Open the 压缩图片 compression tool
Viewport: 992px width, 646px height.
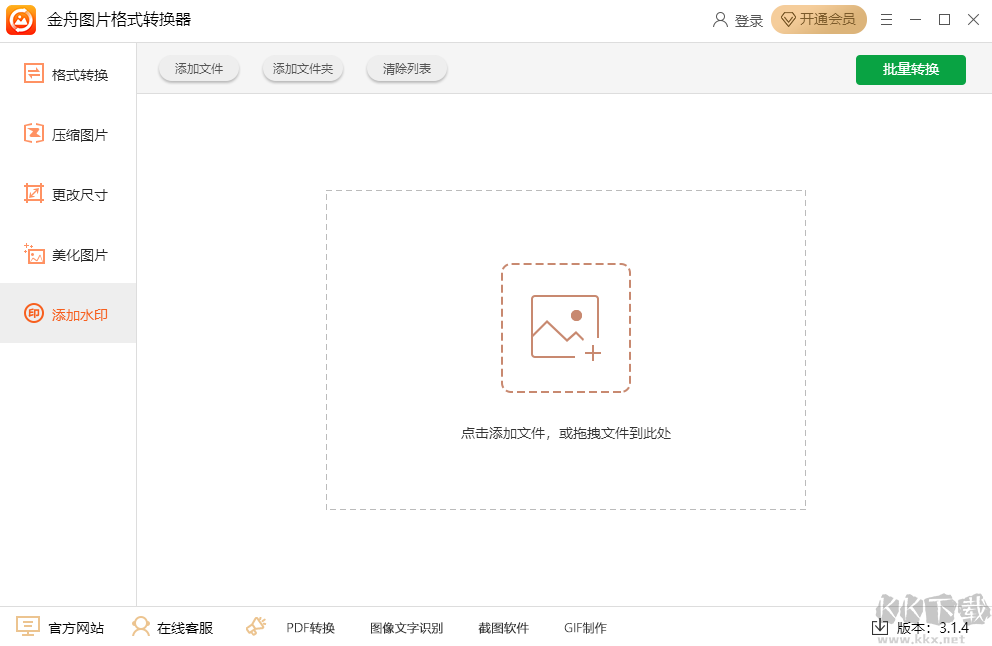pos(67,133)
